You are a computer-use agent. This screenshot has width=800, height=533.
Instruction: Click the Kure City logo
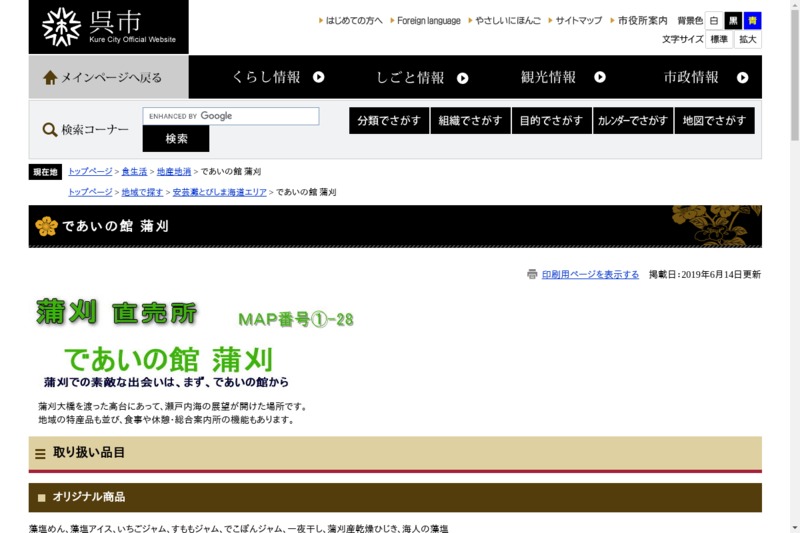(x=108, y=27)
